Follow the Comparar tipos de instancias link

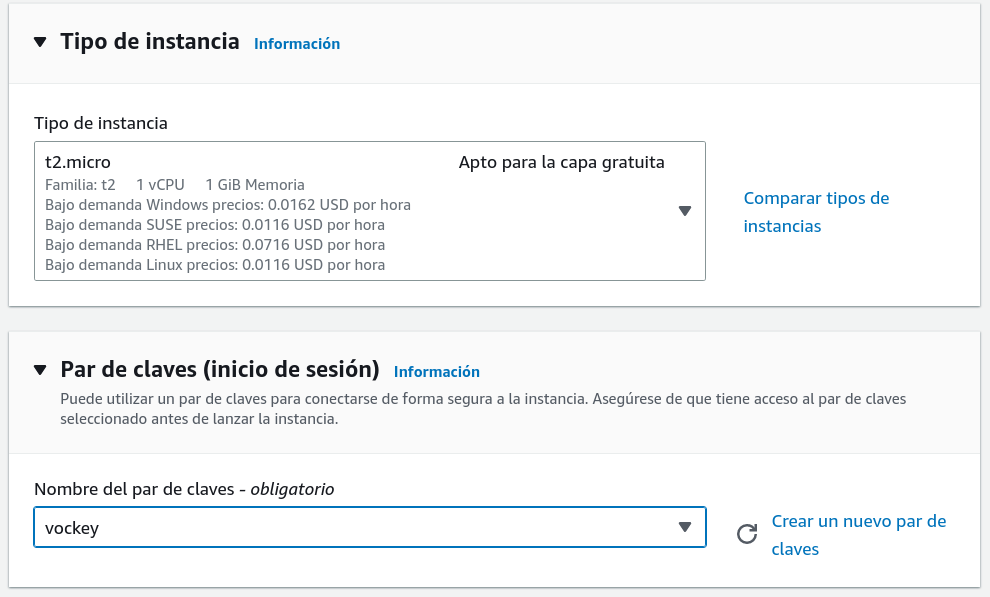point(815,210)
